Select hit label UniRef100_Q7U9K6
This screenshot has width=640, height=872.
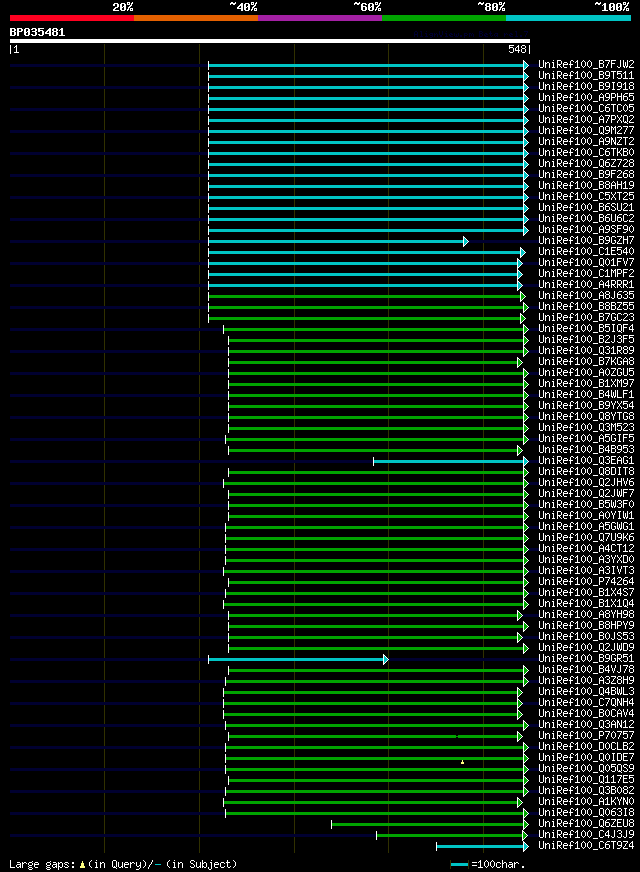click(x=586, y=538)
